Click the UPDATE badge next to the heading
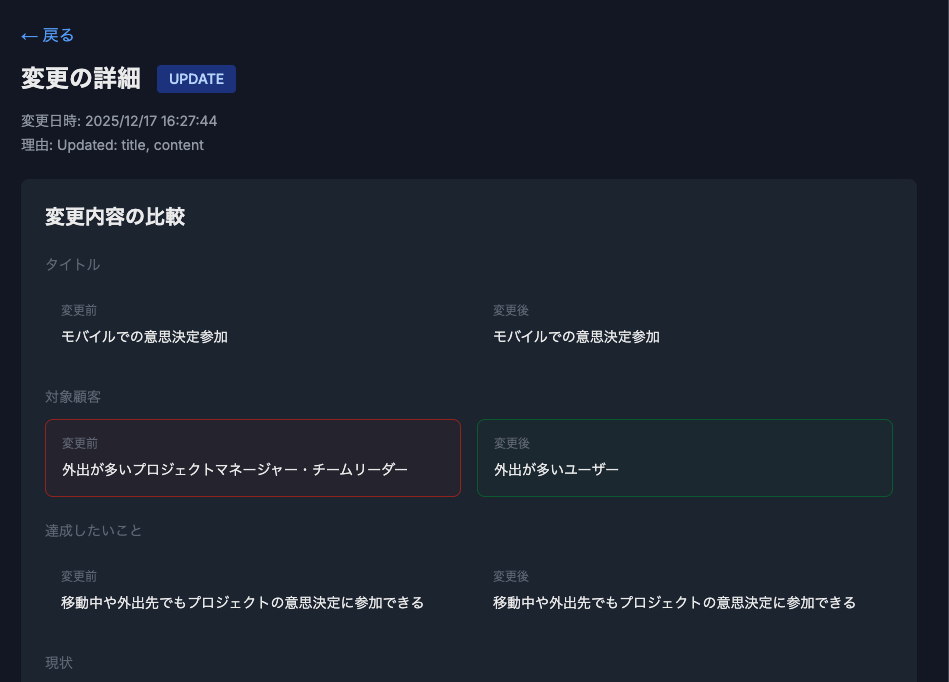This screenshot has width=949, height=682. coord(196,79)
